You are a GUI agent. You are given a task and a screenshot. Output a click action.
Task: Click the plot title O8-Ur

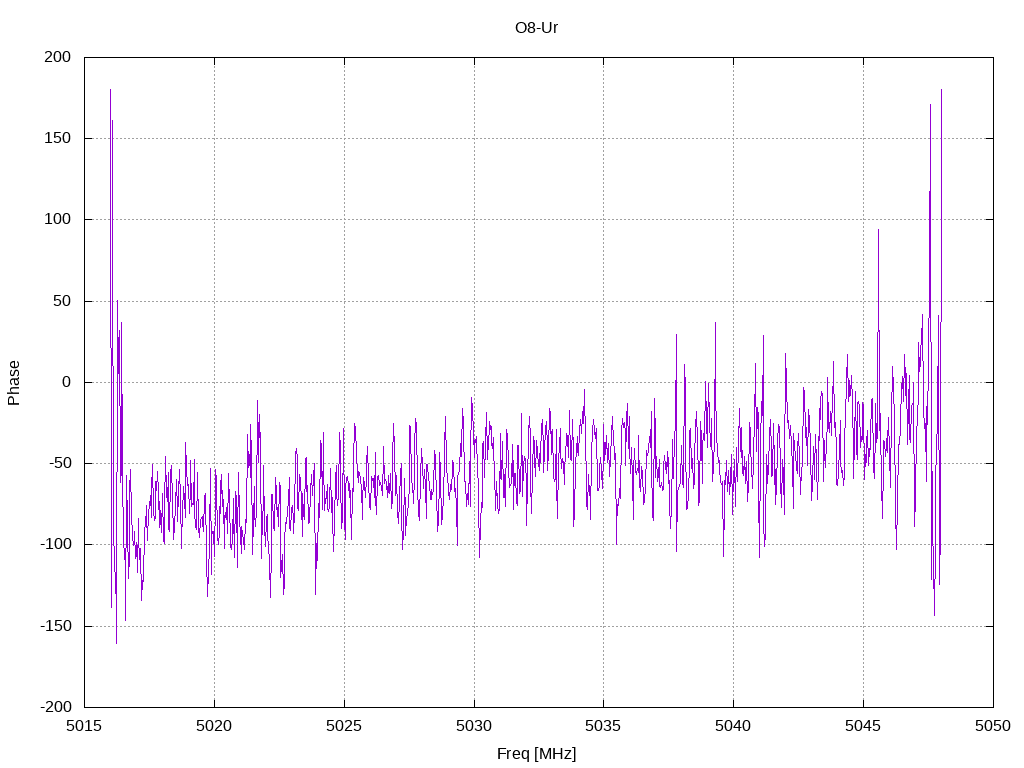coord(536,27)
